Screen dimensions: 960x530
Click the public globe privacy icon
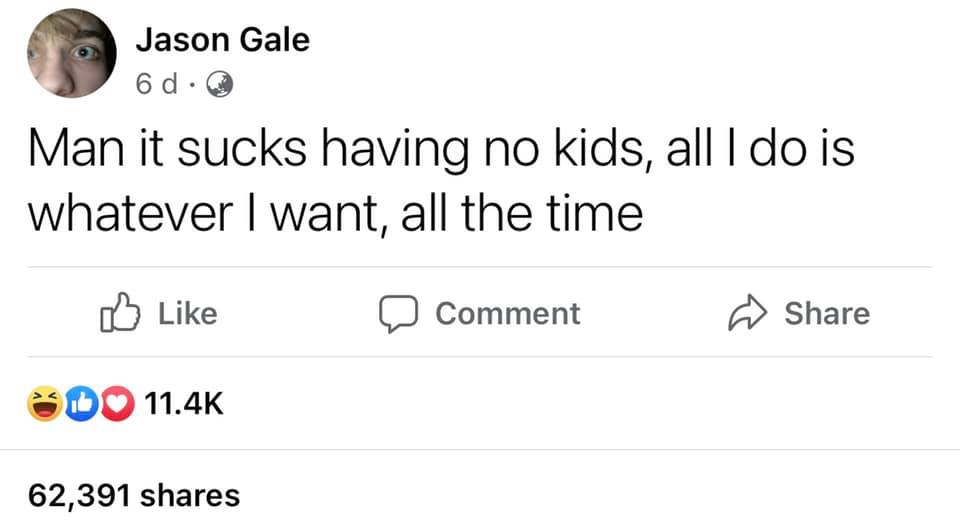tap(219, 86)
